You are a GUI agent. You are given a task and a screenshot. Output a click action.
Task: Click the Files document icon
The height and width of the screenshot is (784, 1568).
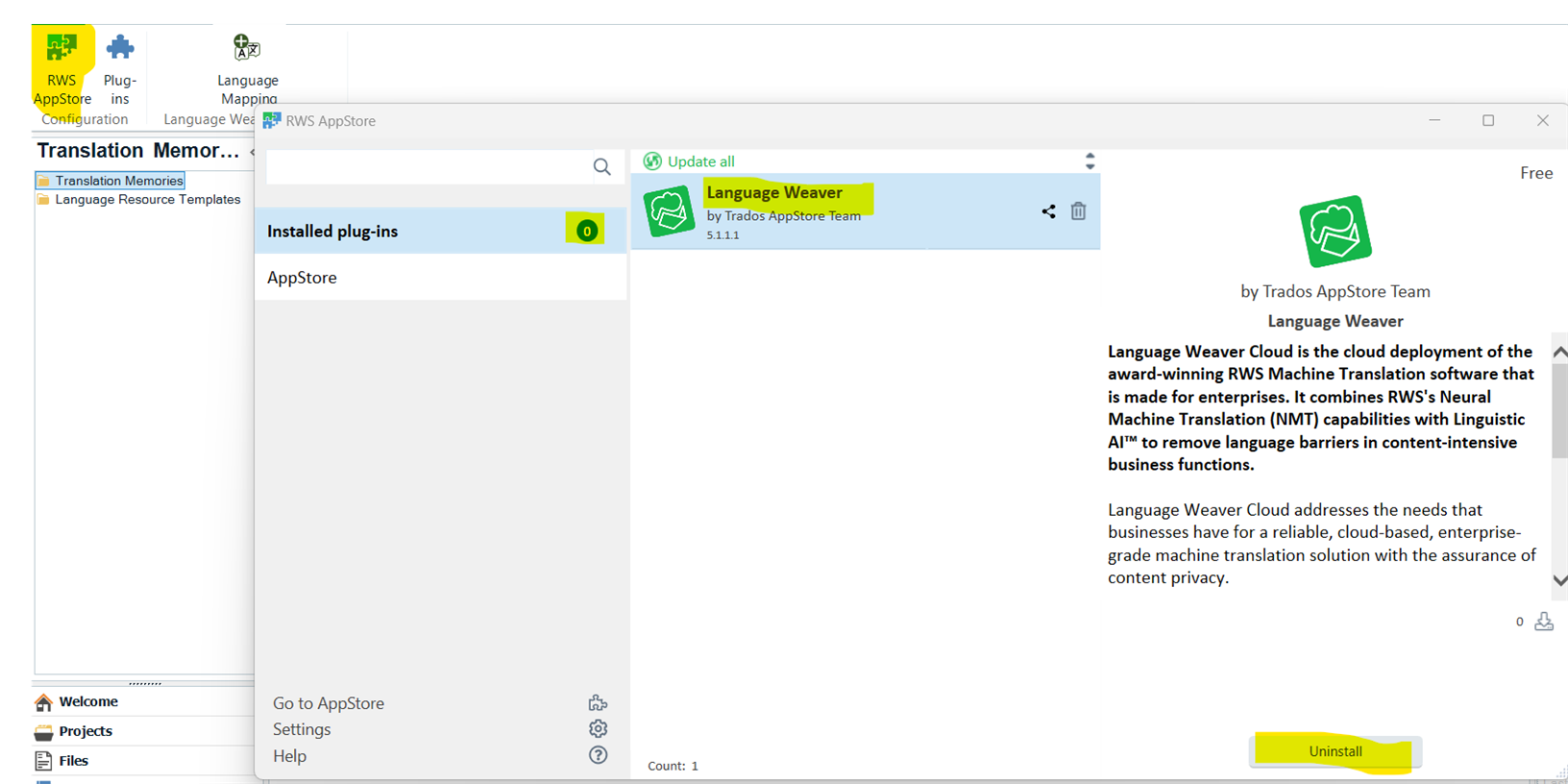(43, 761)
